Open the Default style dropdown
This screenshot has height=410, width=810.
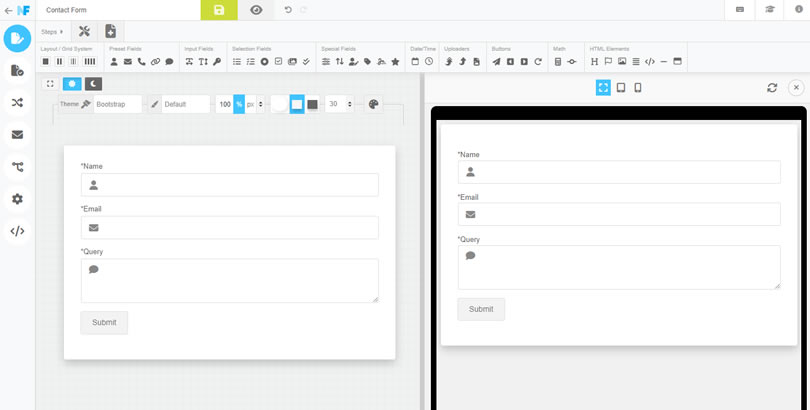click(186, 104)
